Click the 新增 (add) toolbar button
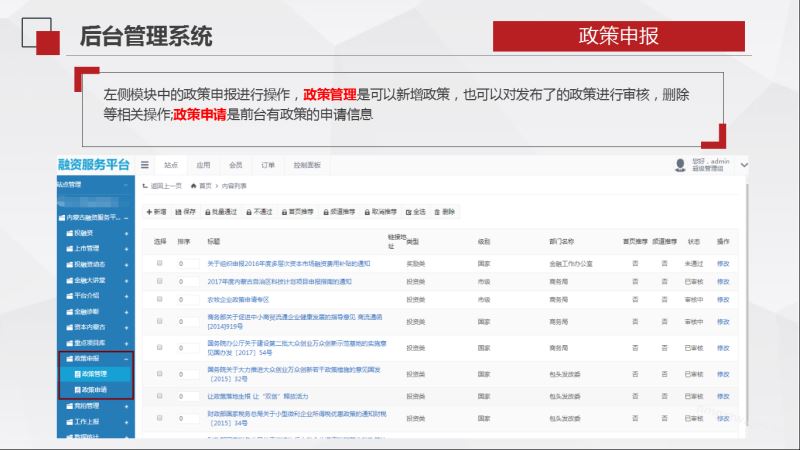This screenshot has height=450, width=800. click(x=156, y=212)
